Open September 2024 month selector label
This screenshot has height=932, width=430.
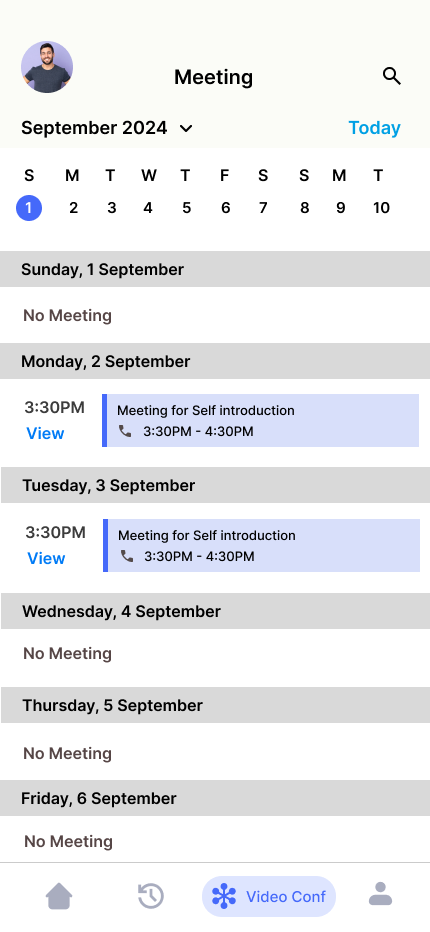coord(94,128)
